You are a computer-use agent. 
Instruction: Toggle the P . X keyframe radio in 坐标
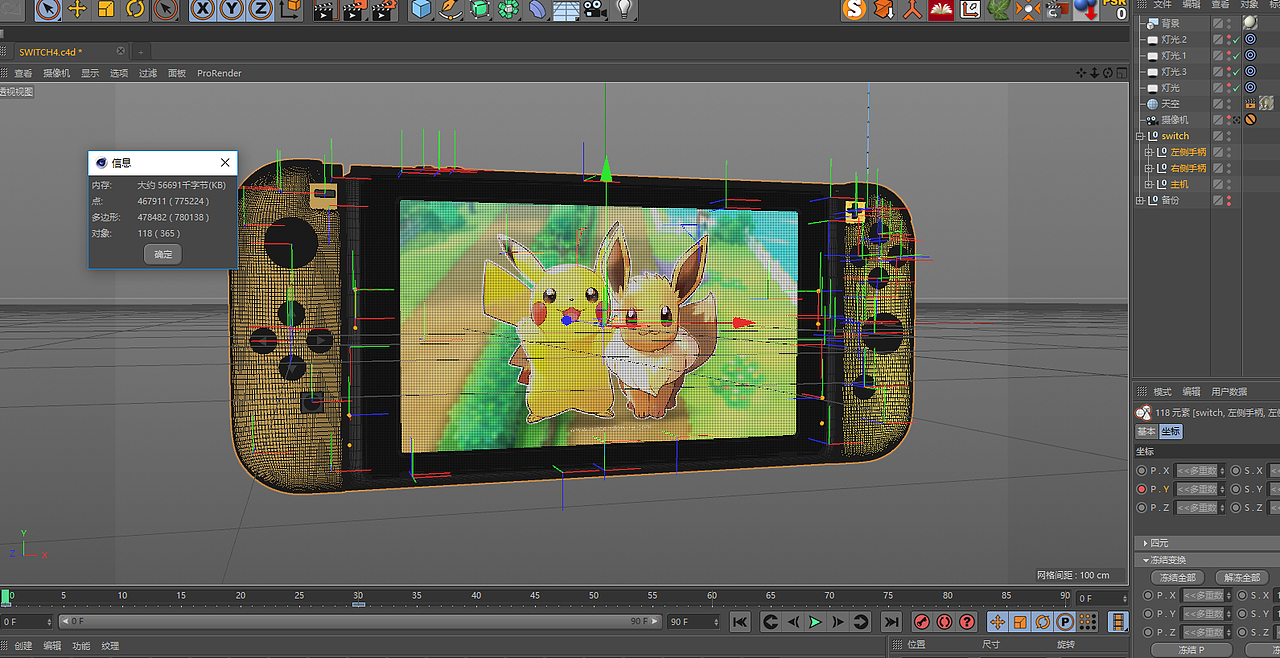coord(1142,470)
